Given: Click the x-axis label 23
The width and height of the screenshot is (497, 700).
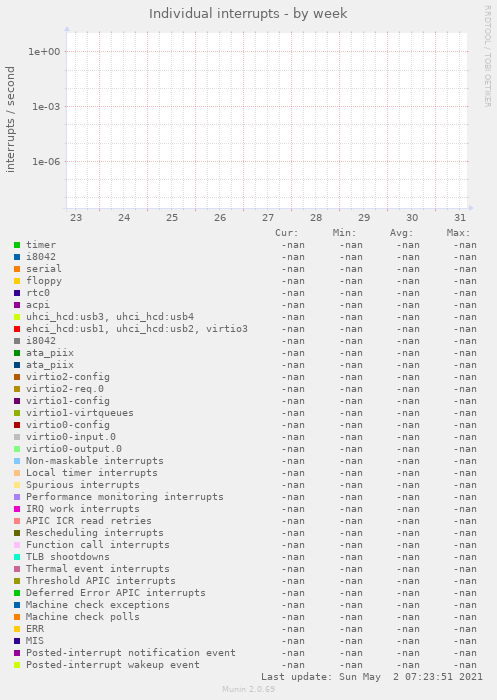Looking at the screenshot, I should coord(76,218).
